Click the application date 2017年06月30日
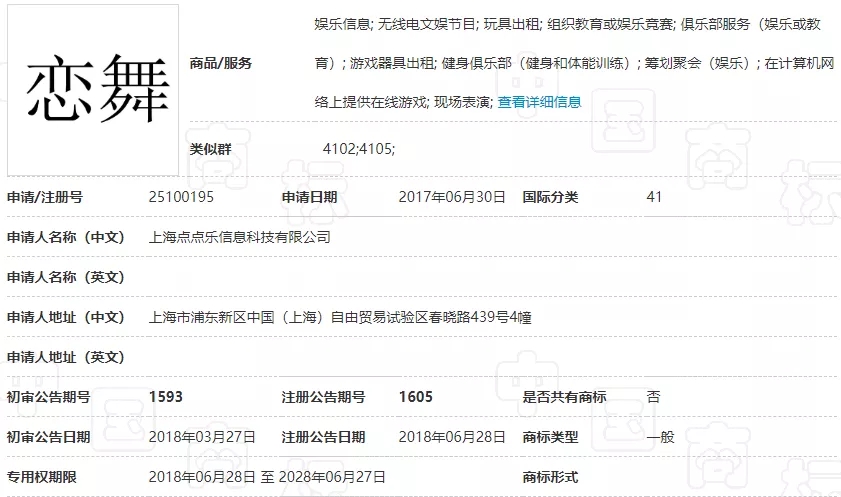841x497 pixels. tap(452, 197)
